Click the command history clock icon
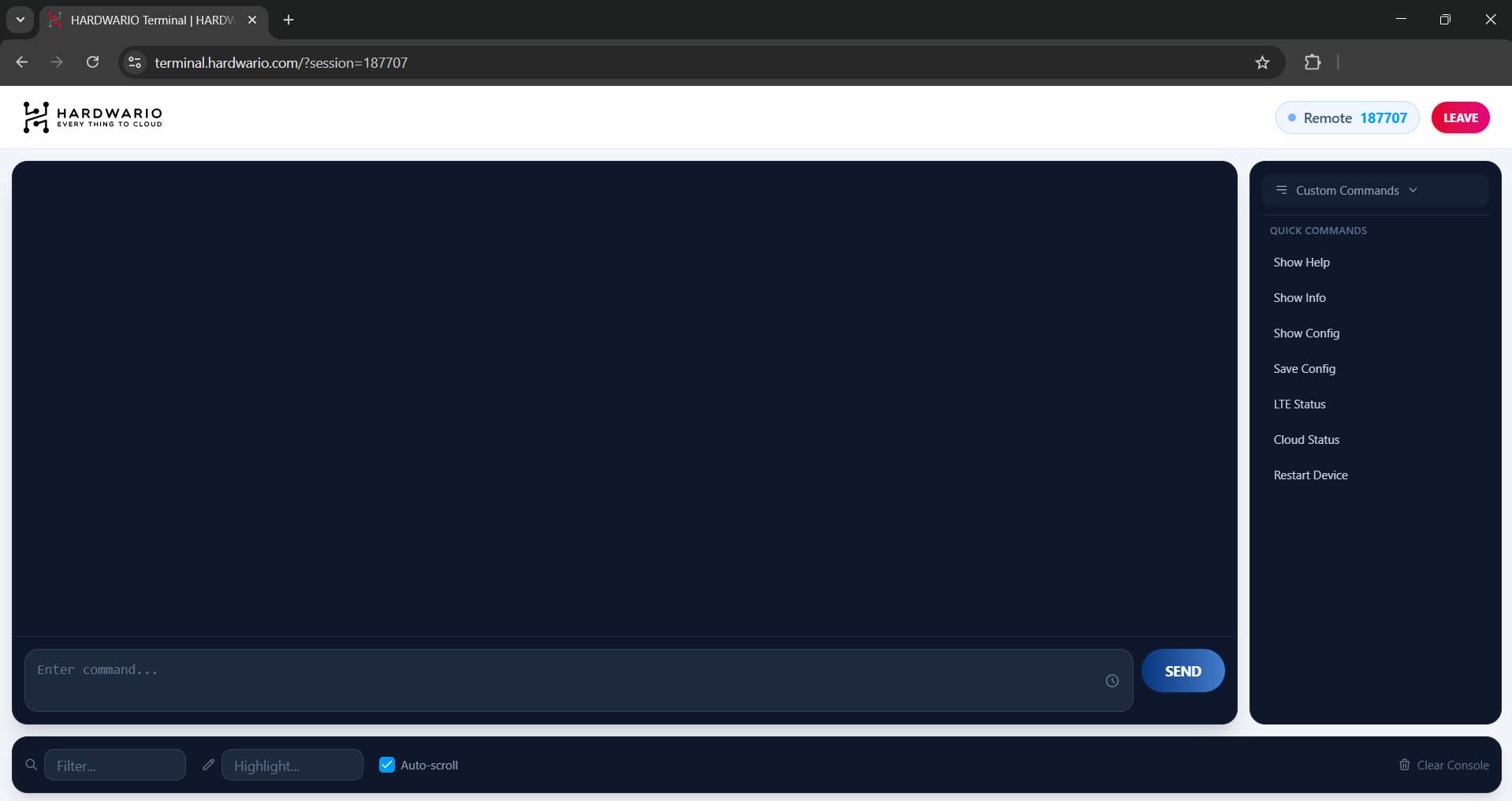This screenshot has height=801, width=1512. point(1112,680)
